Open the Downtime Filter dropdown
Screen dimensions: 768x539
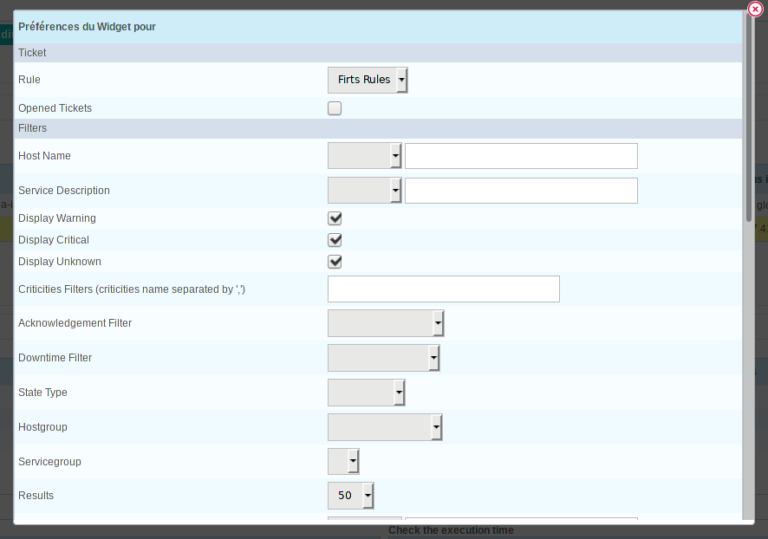383,358
